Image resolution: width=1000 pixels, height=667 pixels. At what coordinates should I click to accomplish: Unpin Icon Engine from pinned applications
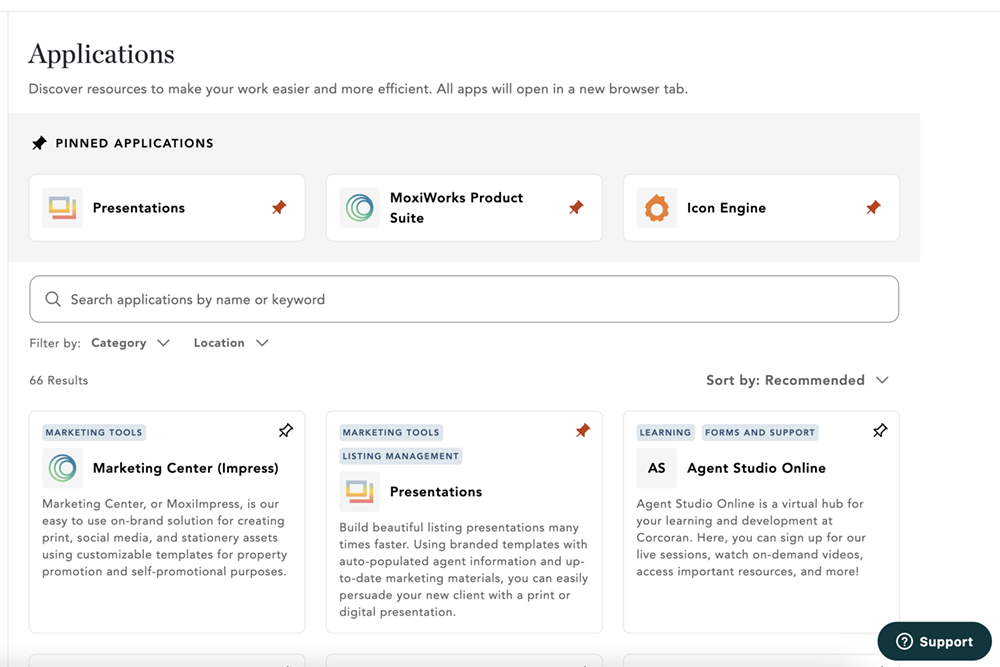click(873, 207)
